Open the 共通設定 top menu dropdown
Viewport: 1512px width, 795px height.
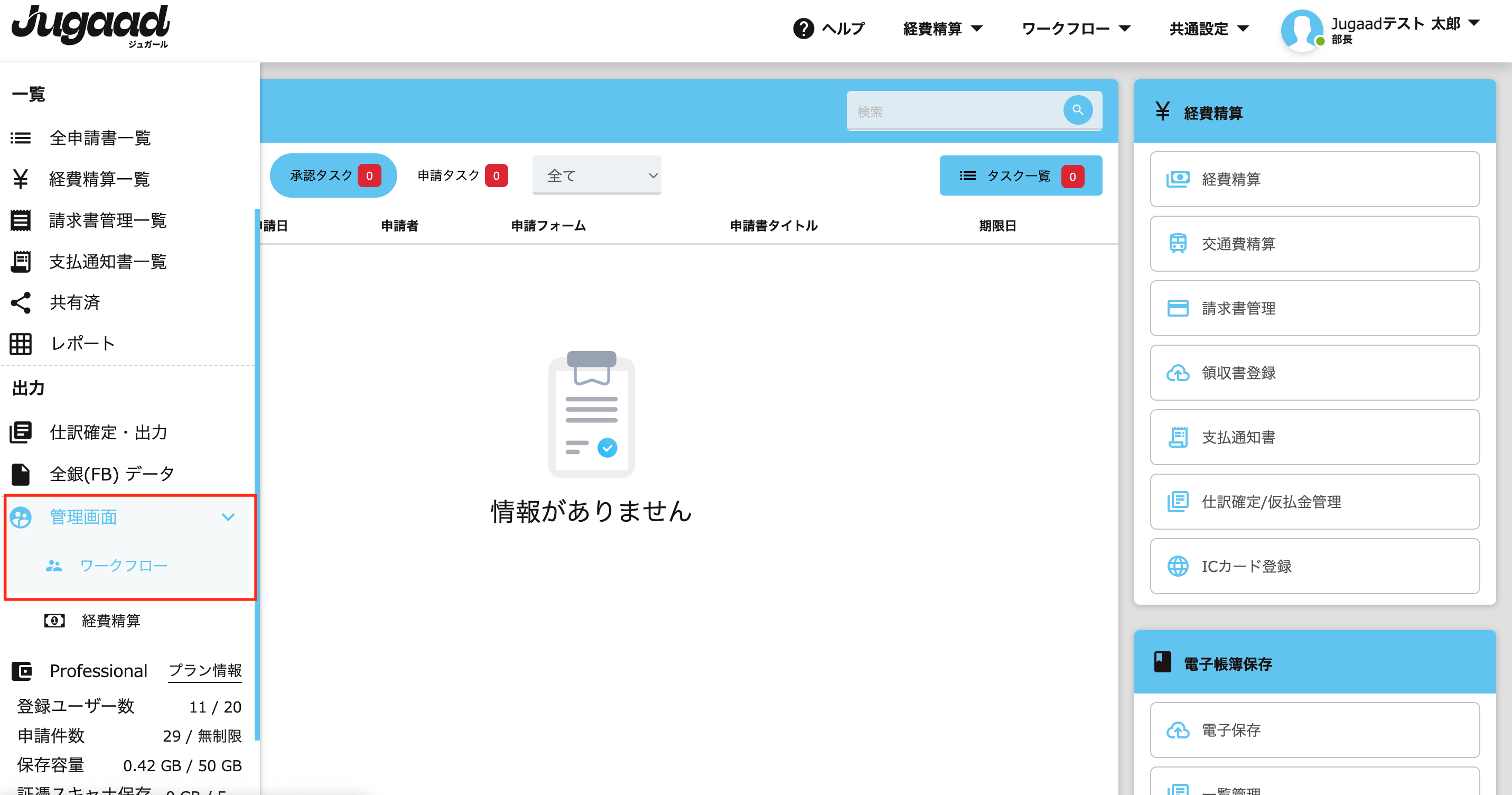(x=1209, y=28)
